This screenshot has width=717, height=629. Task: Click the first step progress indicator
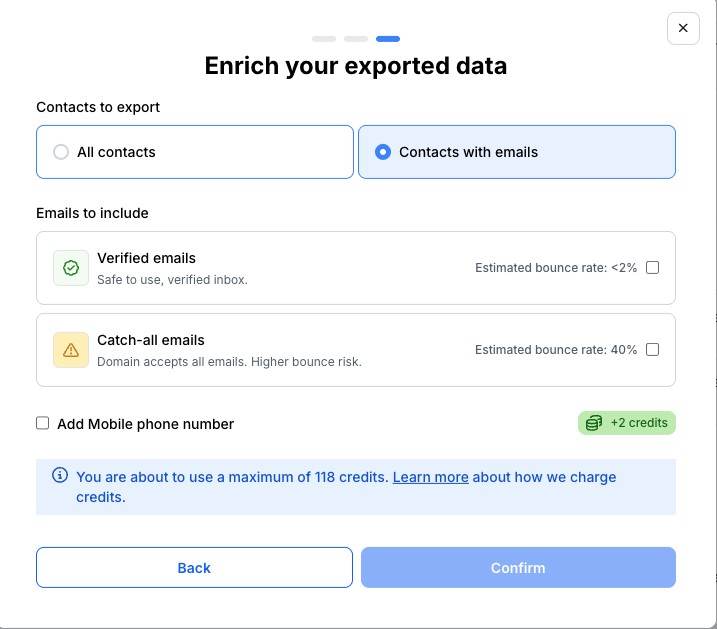[324, 39]
